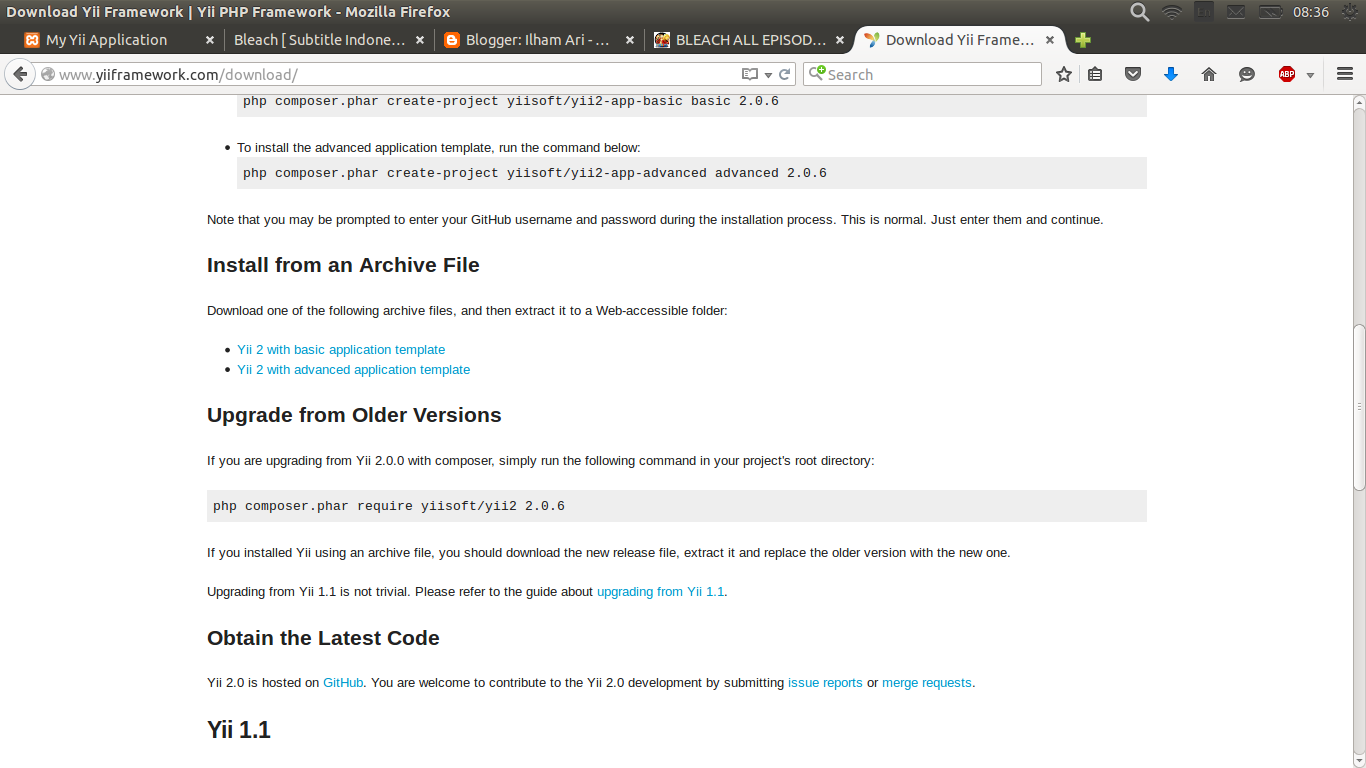Image resolution: width=1366 pixels, height=768 pixels.
Task: Click the Adblock Plus ABP icon
Action: (1287, 74)
